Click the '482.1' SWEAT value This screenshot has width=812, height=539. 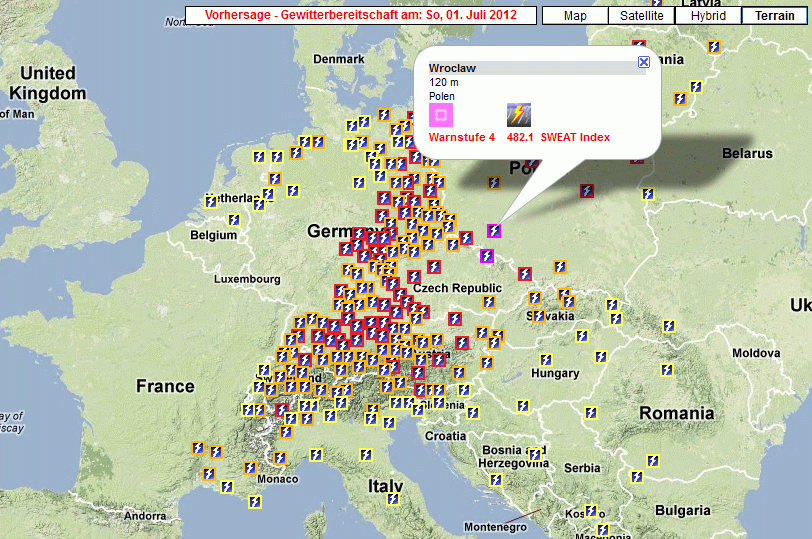click(520, 137)
